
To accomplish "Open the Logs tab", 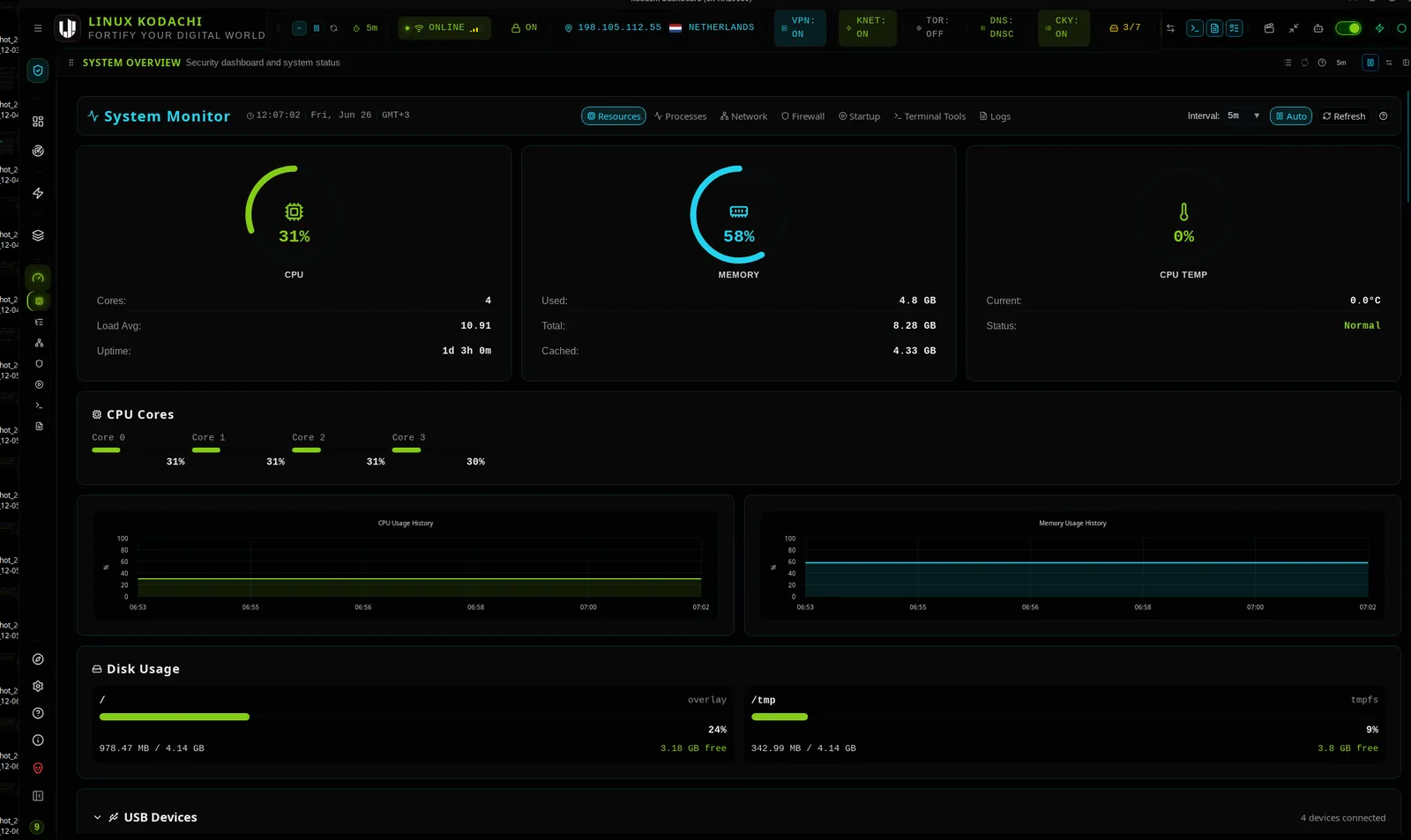I will 995,116.
